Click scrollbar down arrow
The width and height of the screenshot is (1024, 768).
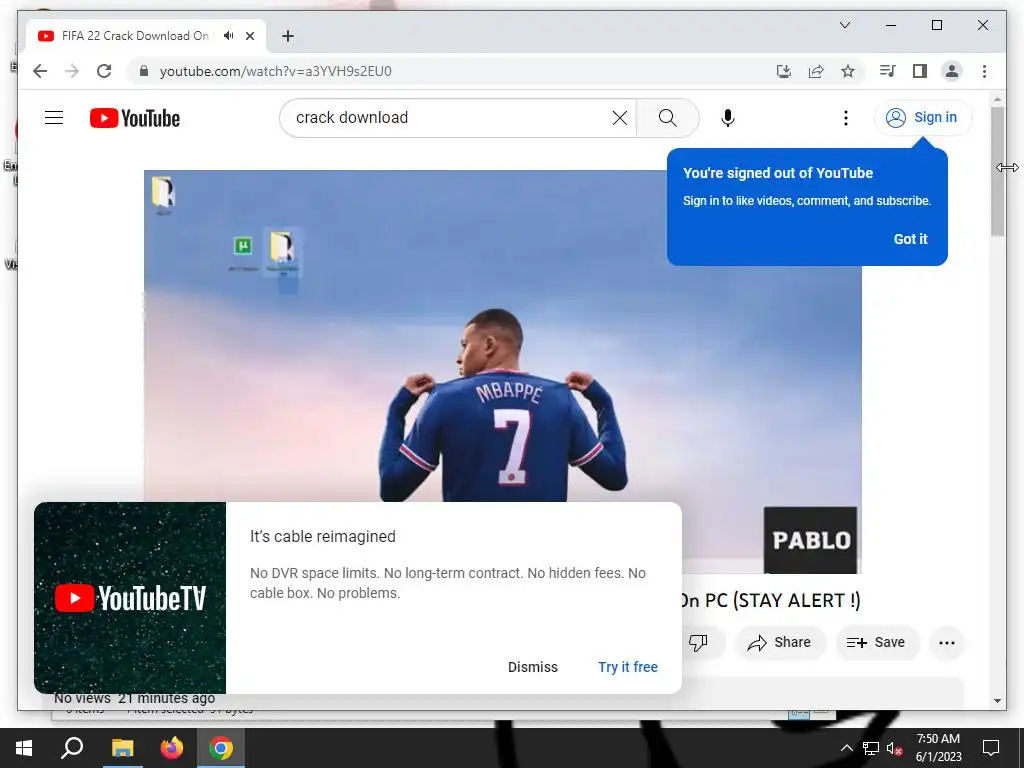coord(997,701)
